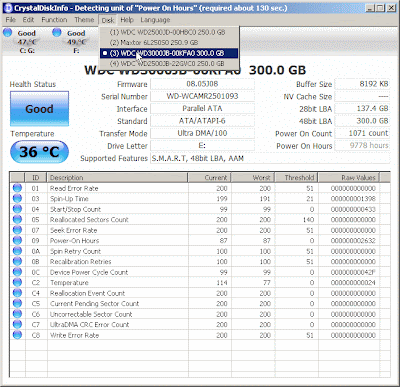
Task: Open the Edit menu
Action: (x=28, y=20)
